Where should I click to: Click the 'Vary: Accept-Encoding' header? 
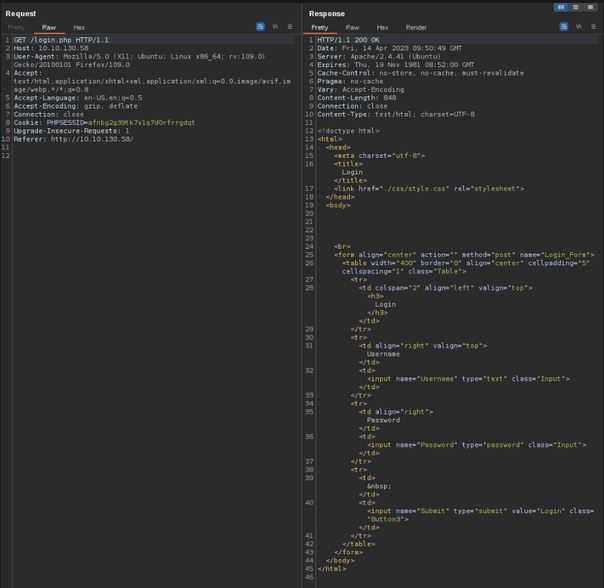coord(361,89)
